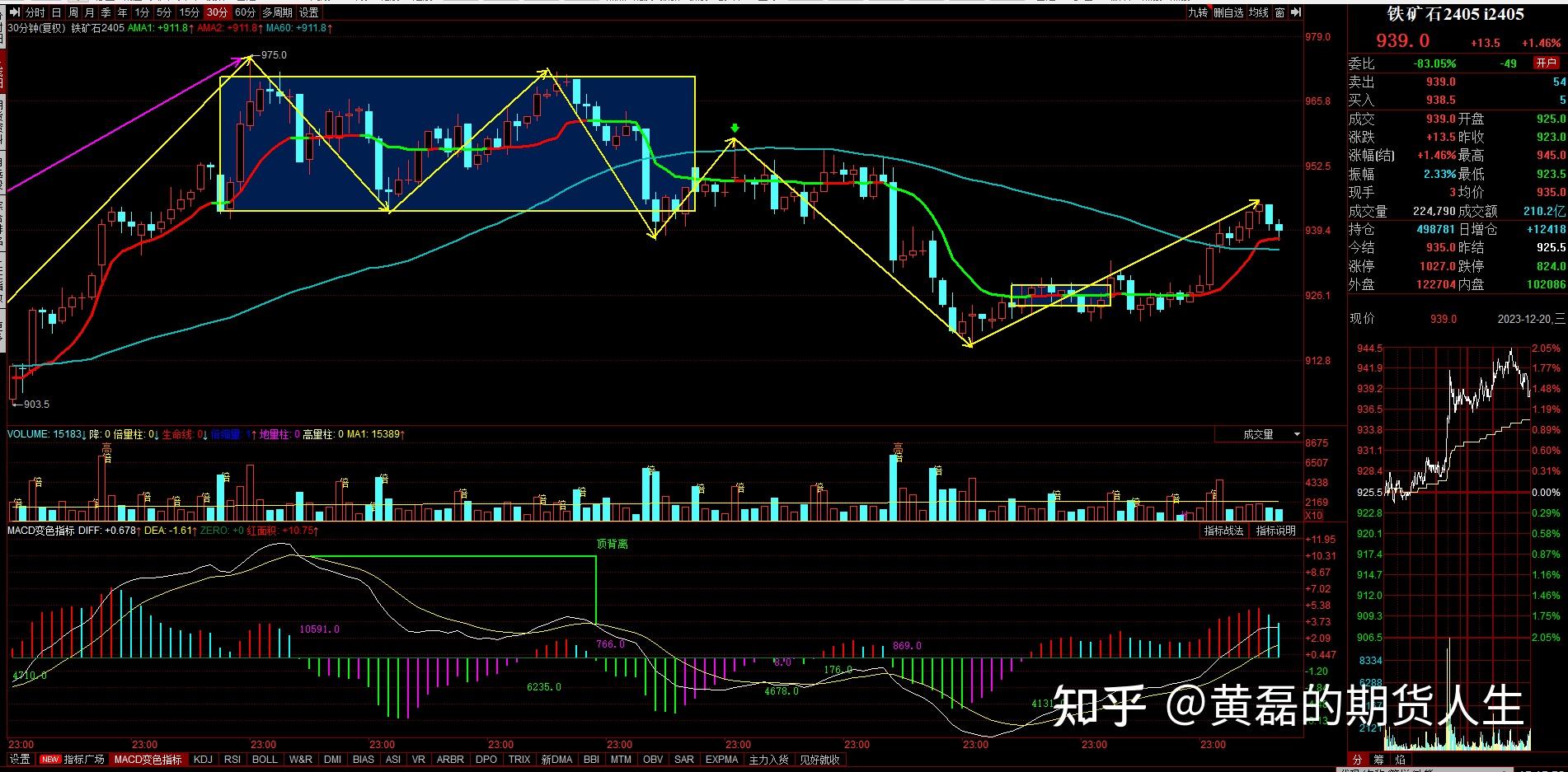This screenshot has height=772, width=1568.
Task: Switch to EXPMA indicator
Action: point(722,760)
